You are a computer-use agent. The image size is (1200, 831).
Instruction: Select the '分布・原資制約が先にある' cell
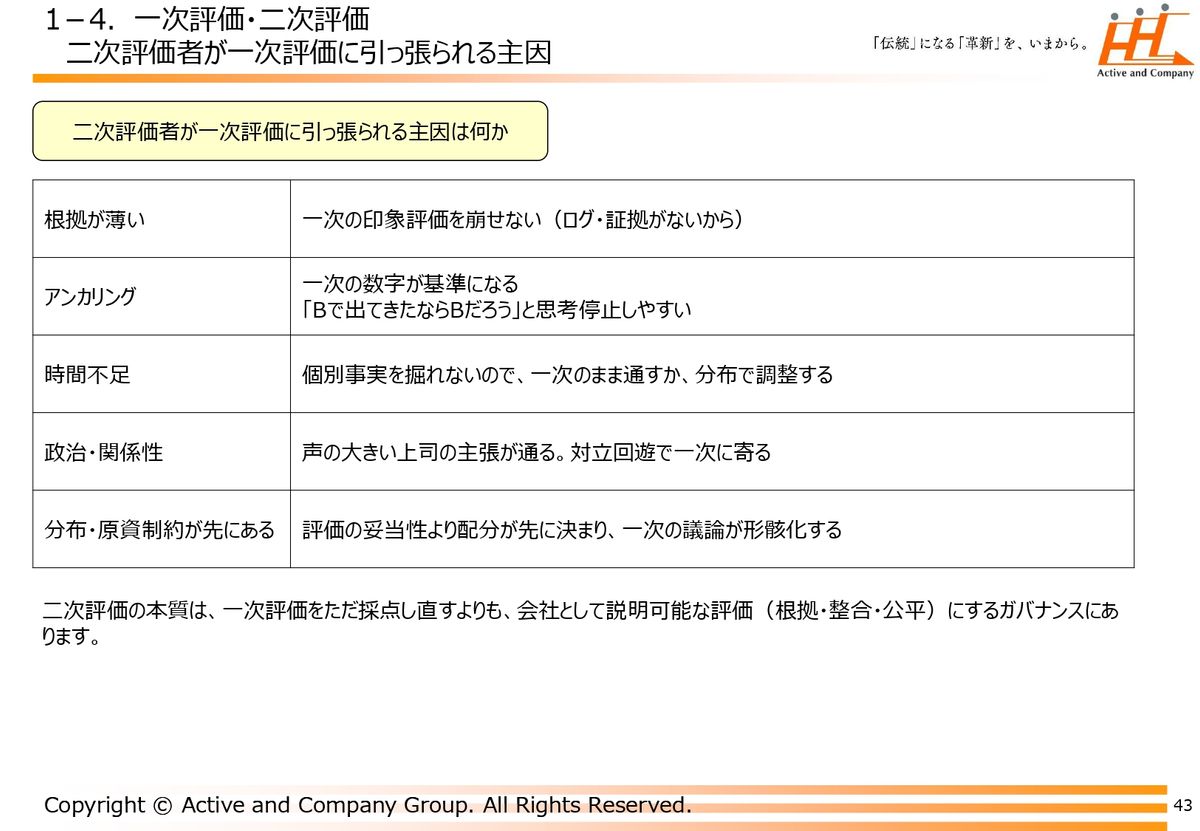[x=160, y=530]
